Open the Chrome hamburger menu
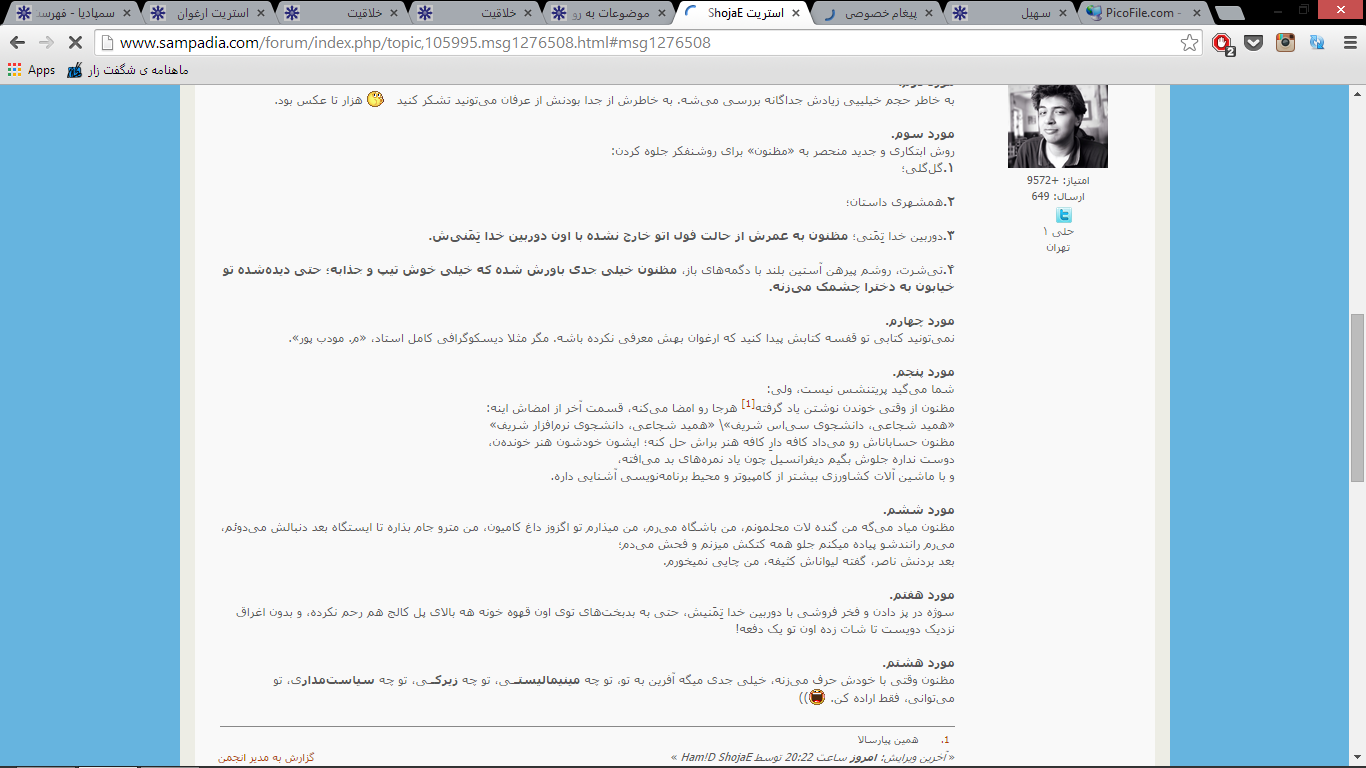The image size is (1366, 768). 1348,43
